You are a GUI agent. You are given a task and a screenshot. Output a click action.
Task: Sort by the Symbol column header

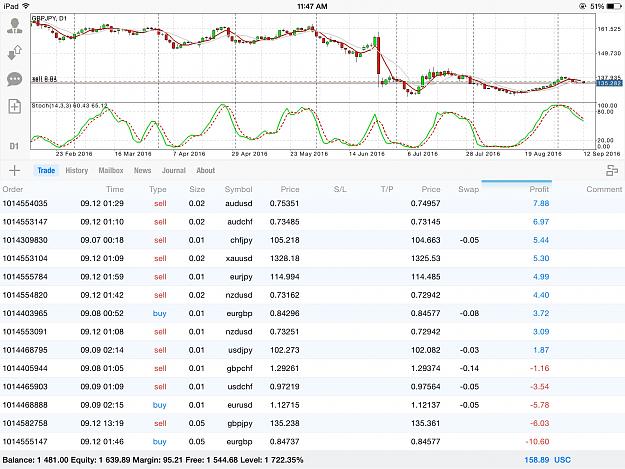tap(238, 189)
